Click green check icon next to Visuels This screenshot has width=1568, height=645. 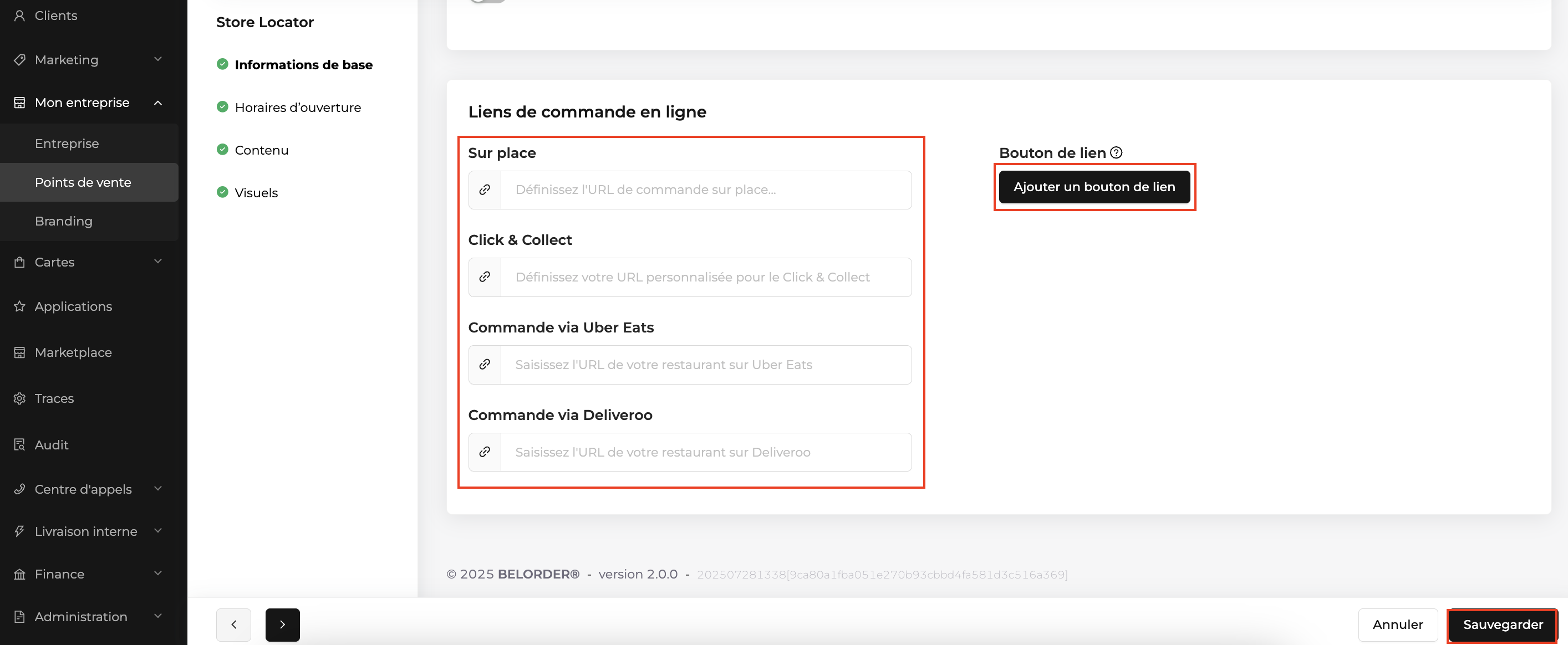223,192
